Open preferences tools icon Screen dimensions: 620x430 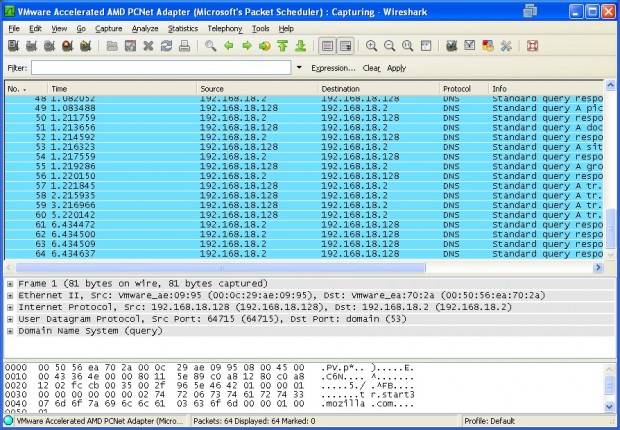pyautogui.click(x=506, y=46)
